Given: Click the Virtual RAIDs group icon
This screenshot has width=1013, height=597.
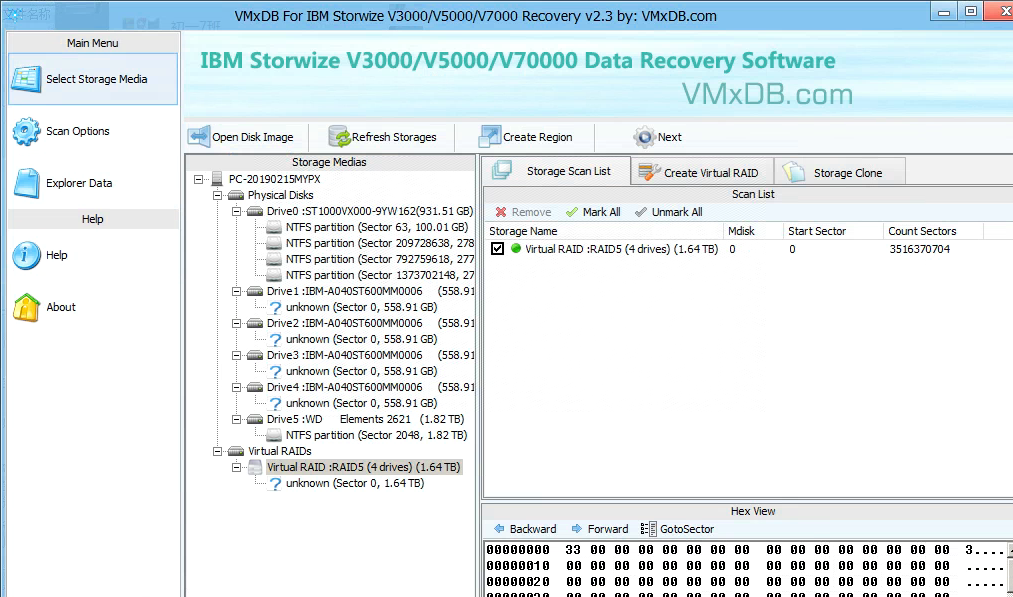Looking at the screenshot, I should tap(236, 451).
